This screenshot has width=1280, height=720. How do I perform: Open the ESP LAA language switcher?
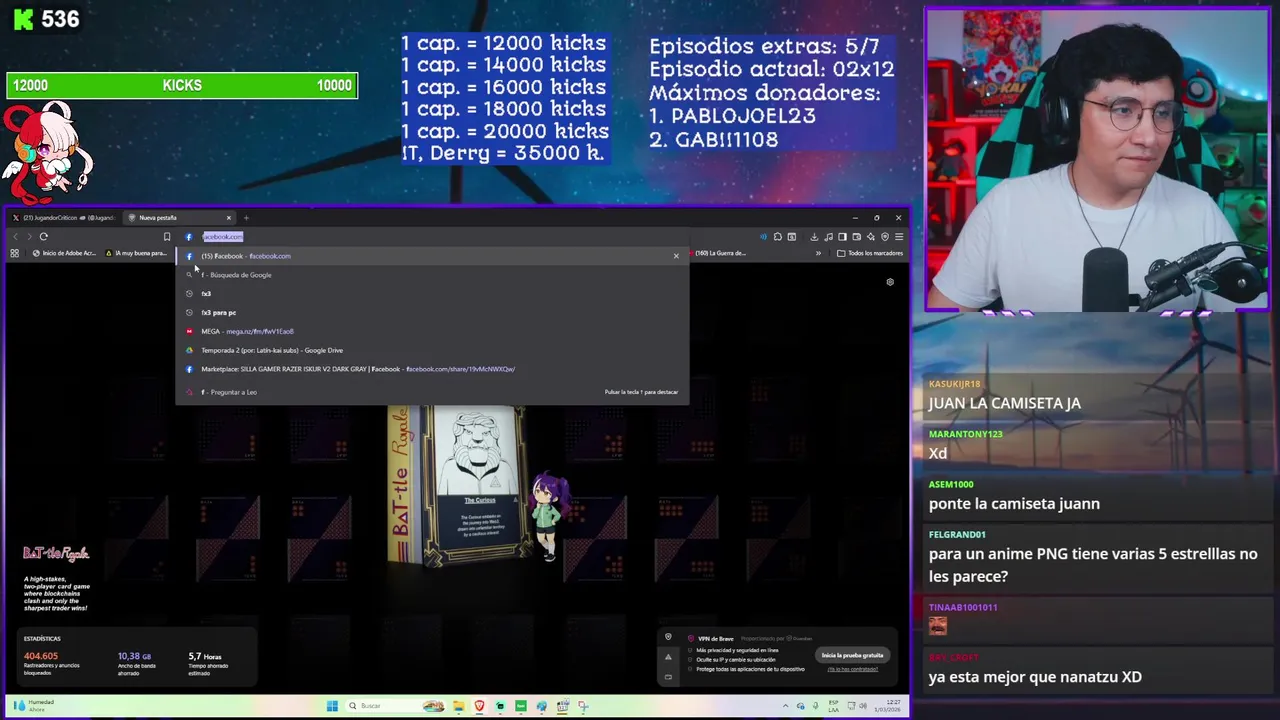[x=833, y=706]
